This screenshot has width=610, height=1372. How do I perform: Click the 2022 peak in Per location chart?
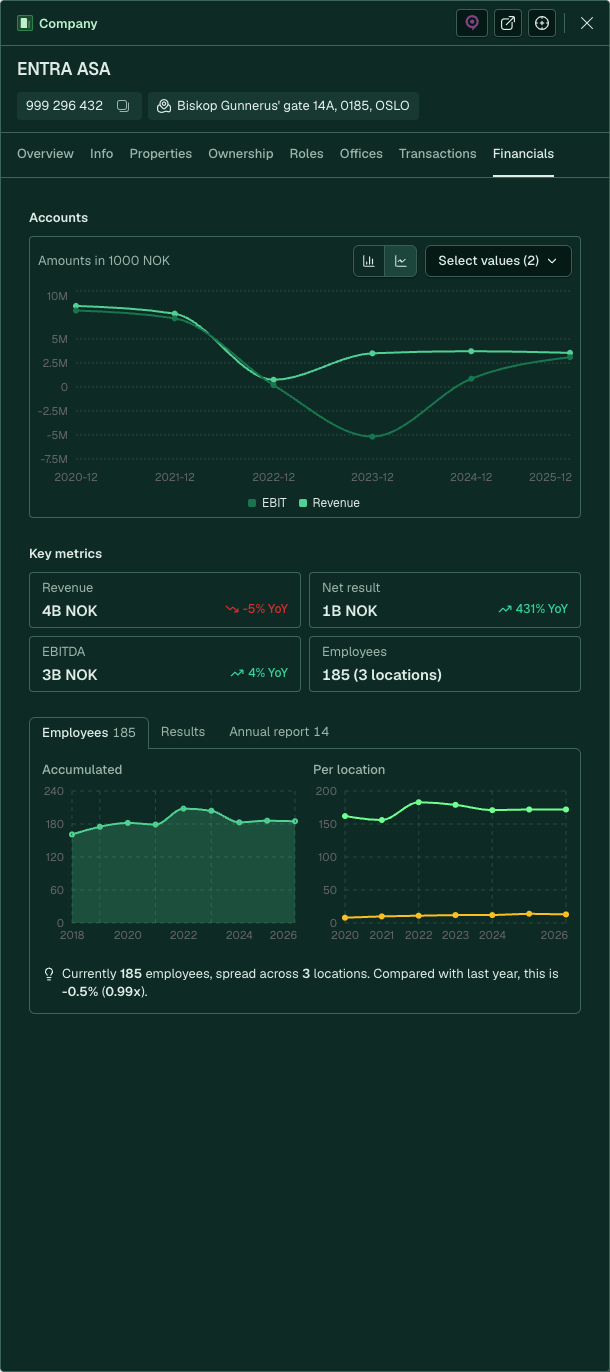pos(419,802)
